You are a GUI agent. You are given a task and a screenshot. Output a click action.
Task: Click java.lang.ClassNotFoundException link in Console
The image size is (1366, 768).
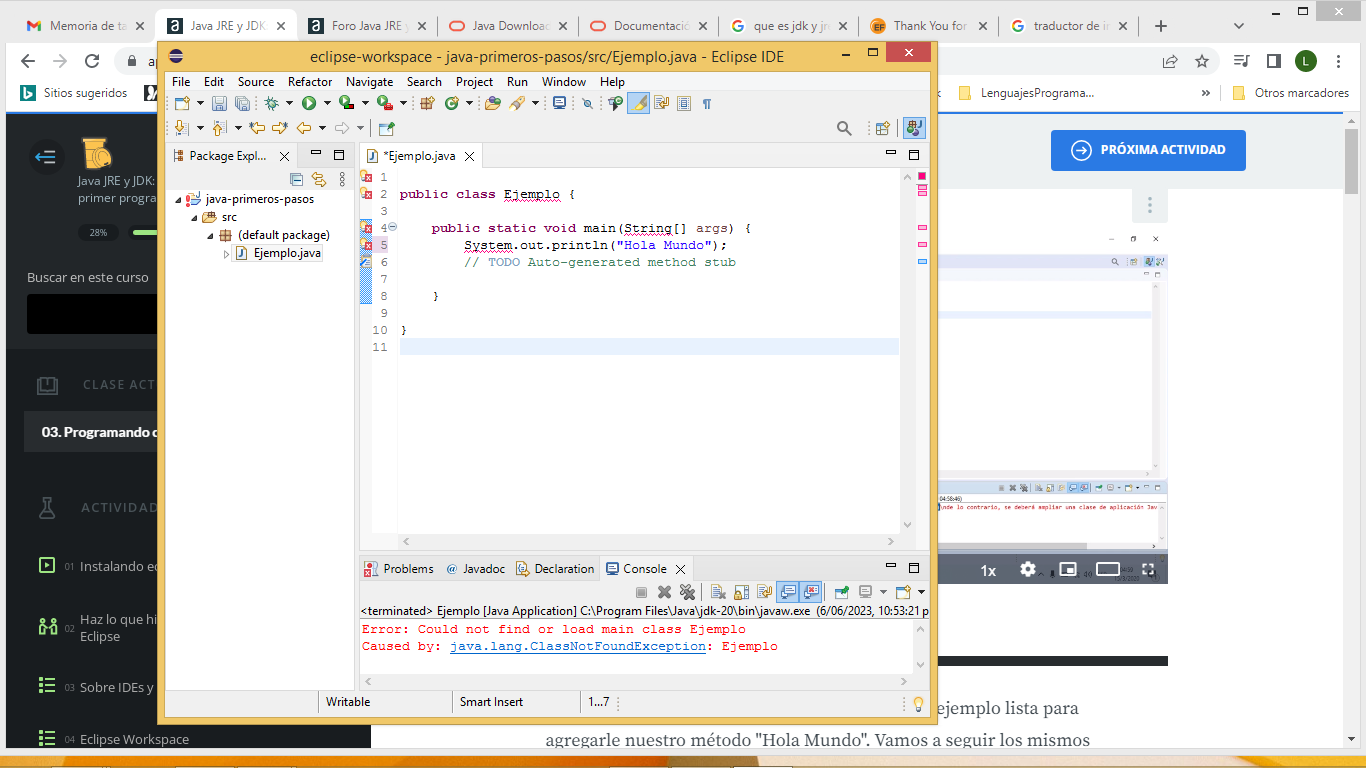[x=578, y=646]
